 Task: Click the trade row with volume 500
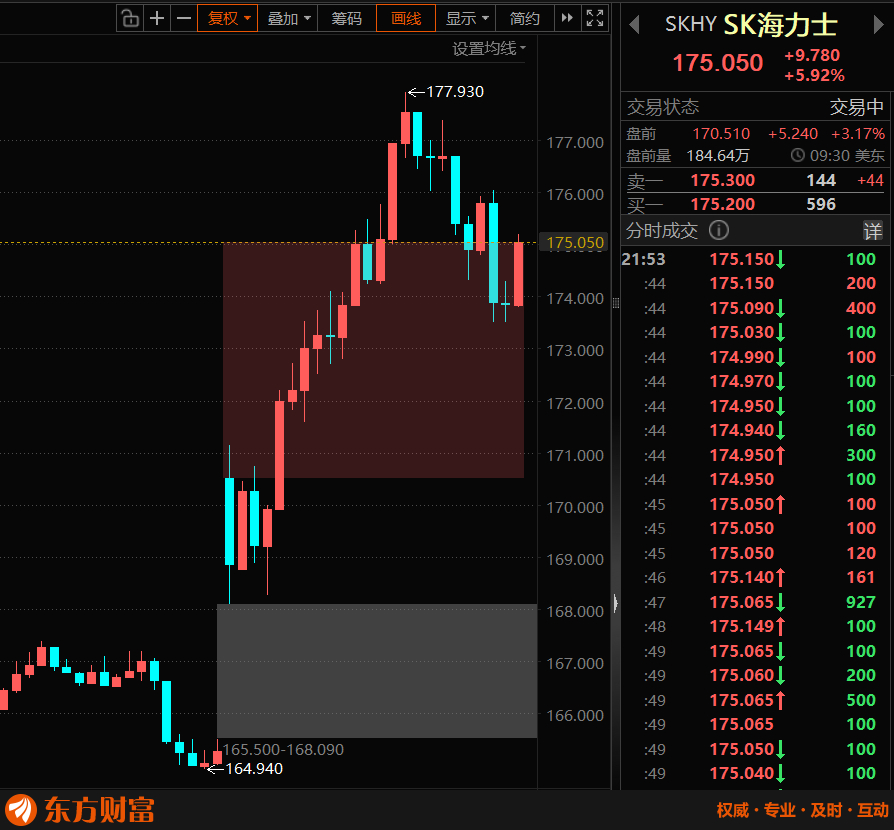point(757,700)
